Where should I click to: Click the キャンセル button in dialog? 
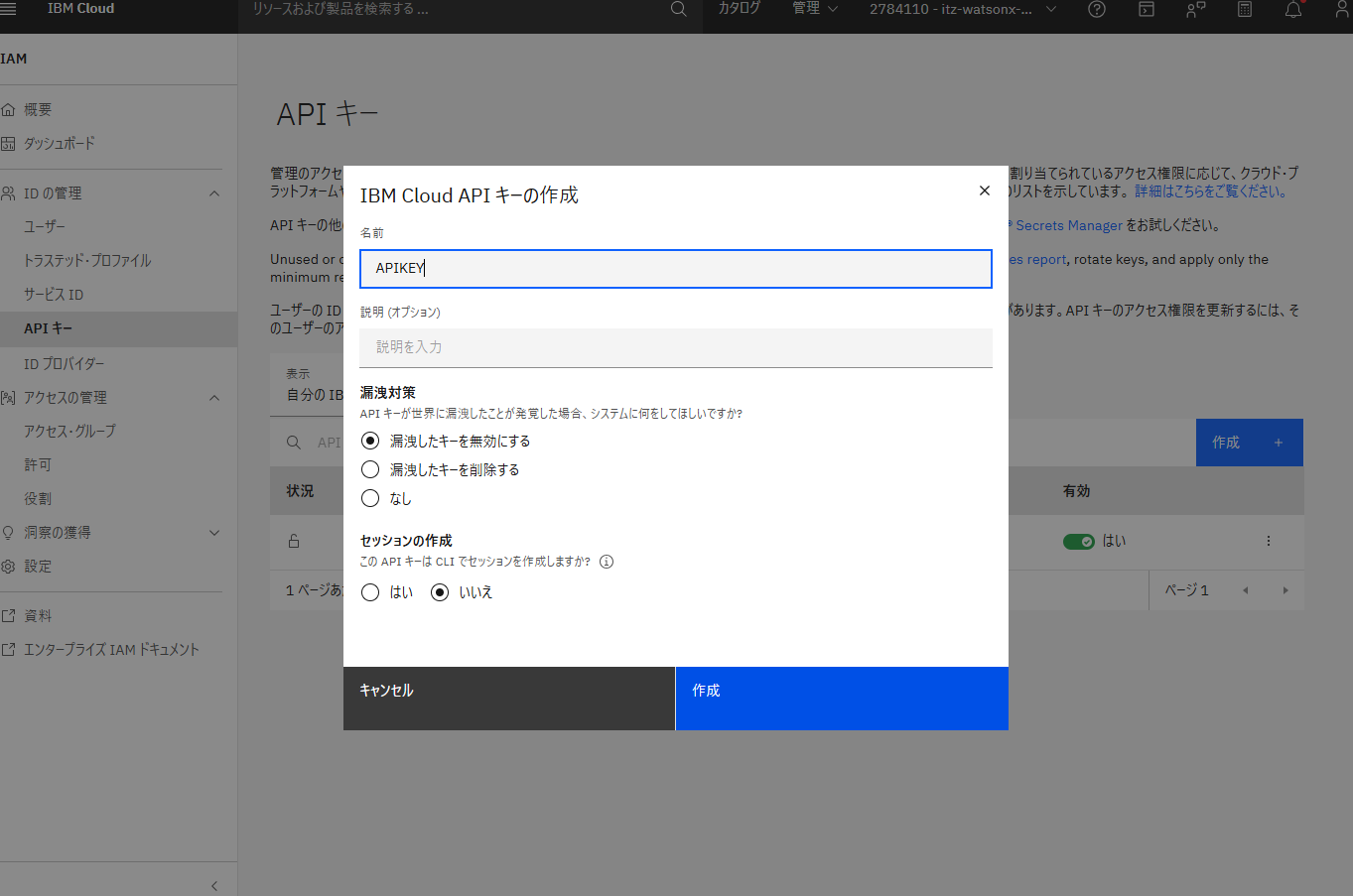click(509, 699)
